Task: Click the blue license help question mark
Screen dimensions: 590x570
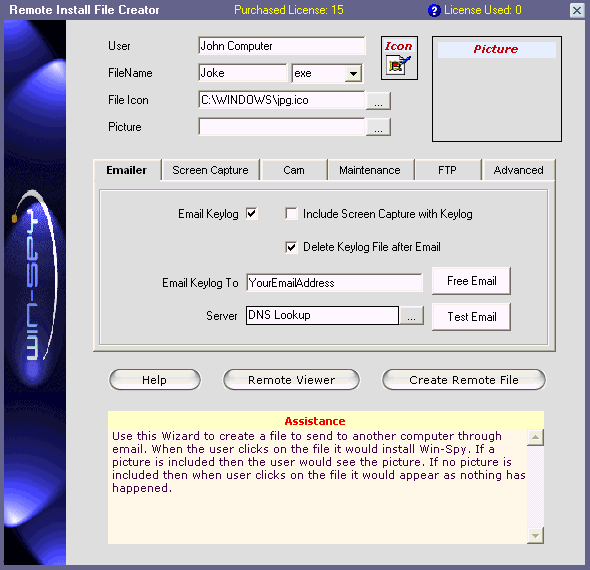Action: pyautogui.click(x=434, y=10)
